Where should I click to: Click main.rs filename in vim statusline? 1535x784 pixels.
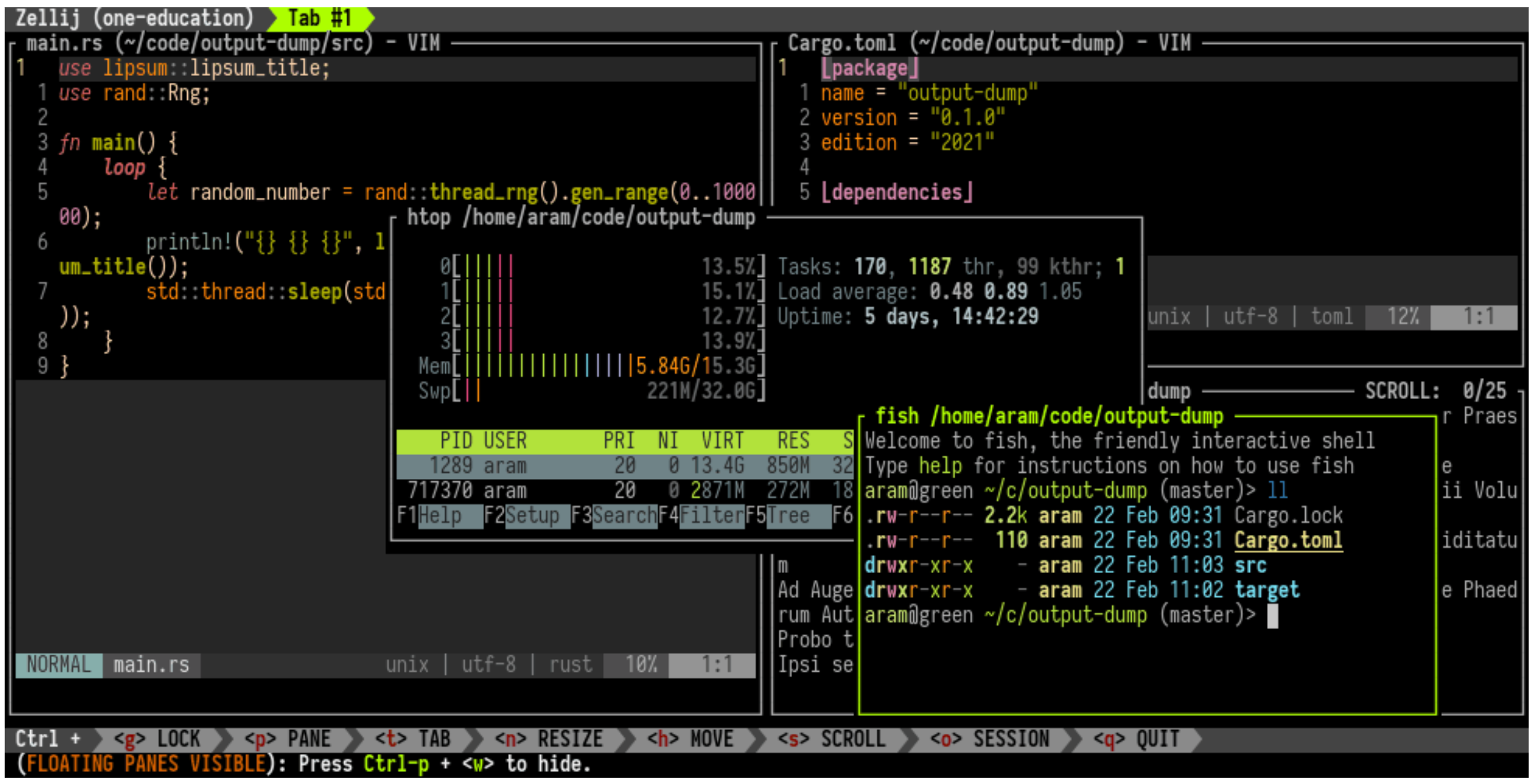point(151,665)
